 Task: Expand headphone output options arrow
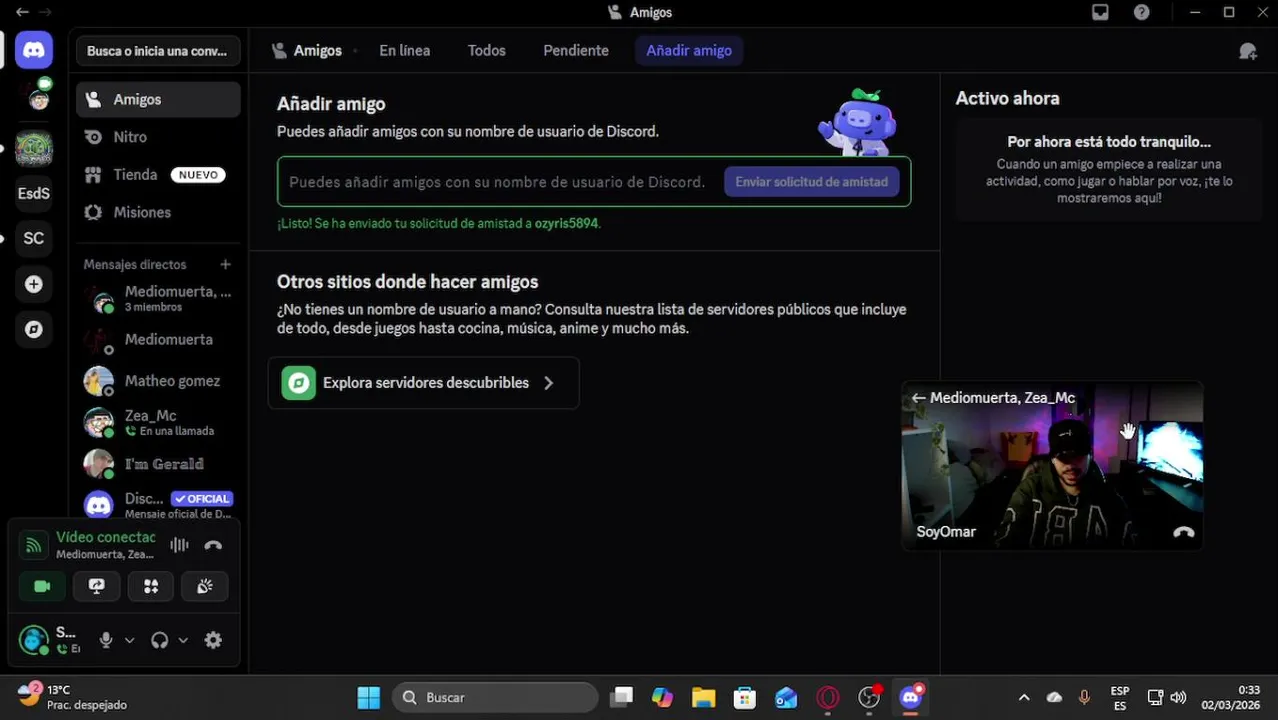click(x=183, y=640)
